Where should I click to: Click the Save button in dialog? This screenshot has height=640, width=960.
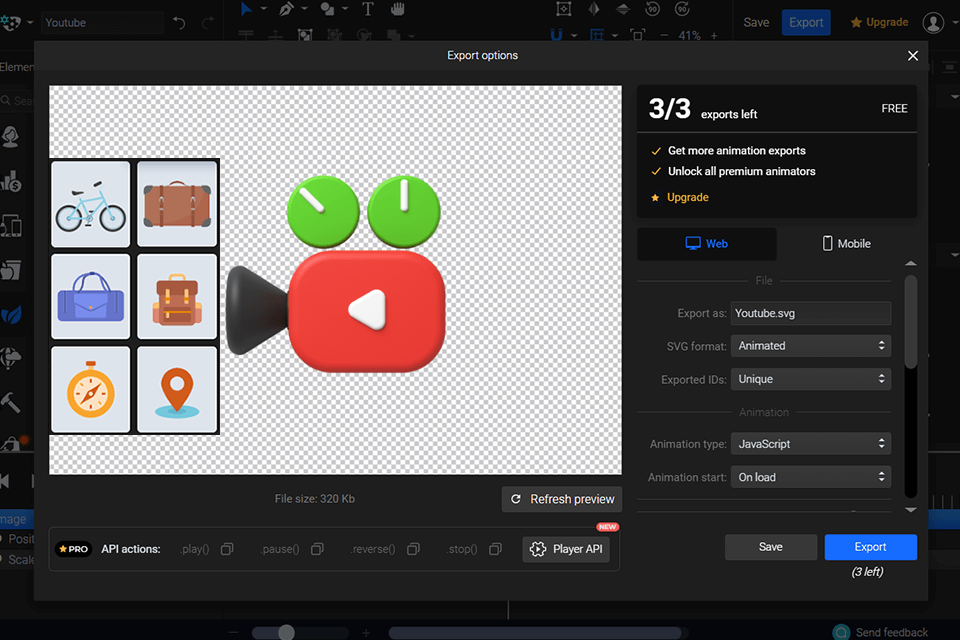(770, 547)
